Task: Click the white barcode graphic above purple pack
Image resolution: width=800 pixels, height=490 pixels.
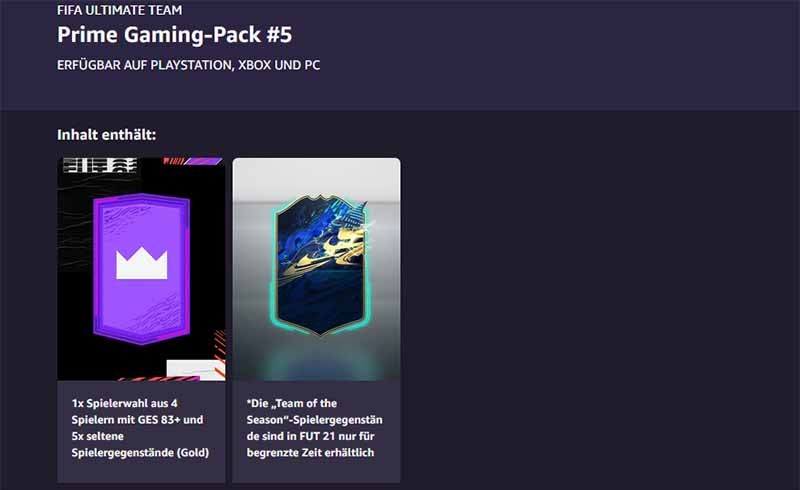Action: point(100,165)
